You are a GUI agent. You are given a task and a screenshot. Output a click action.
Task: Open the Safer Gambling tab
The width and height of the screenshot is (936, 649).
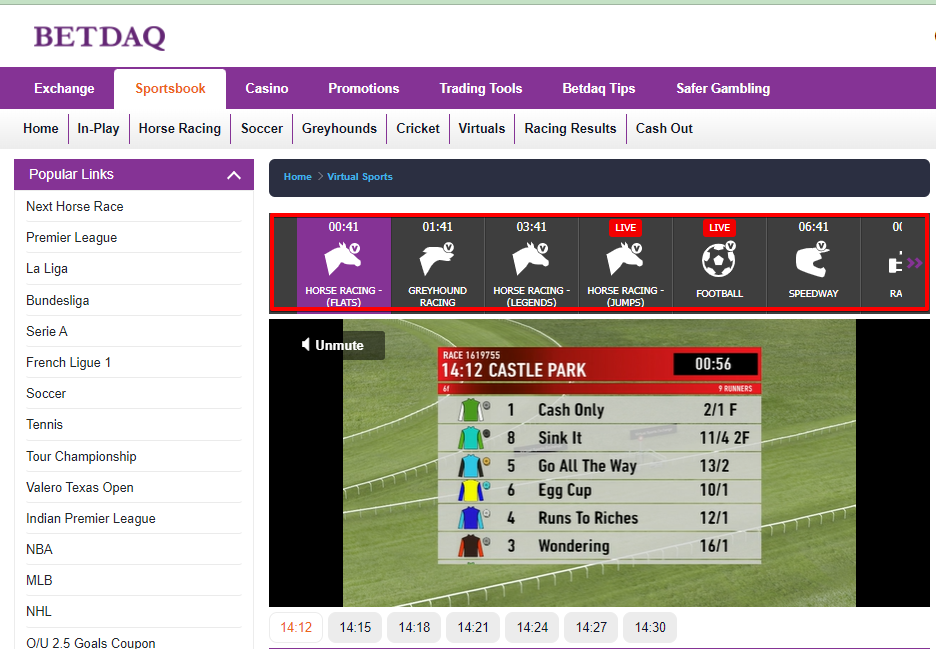click(723, 88)
